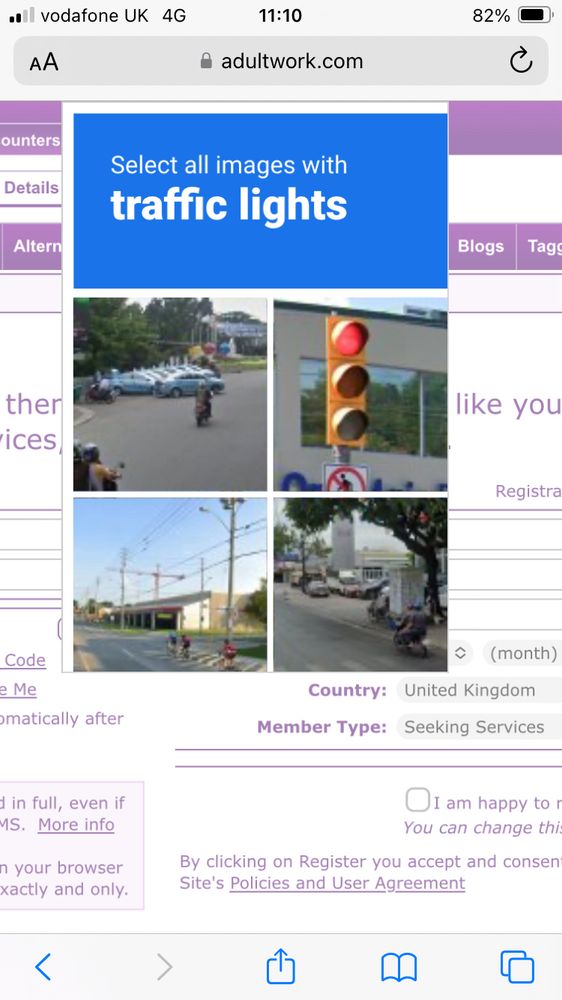
Task: Switch to the Blogs tab
Action: pos(480,246)
